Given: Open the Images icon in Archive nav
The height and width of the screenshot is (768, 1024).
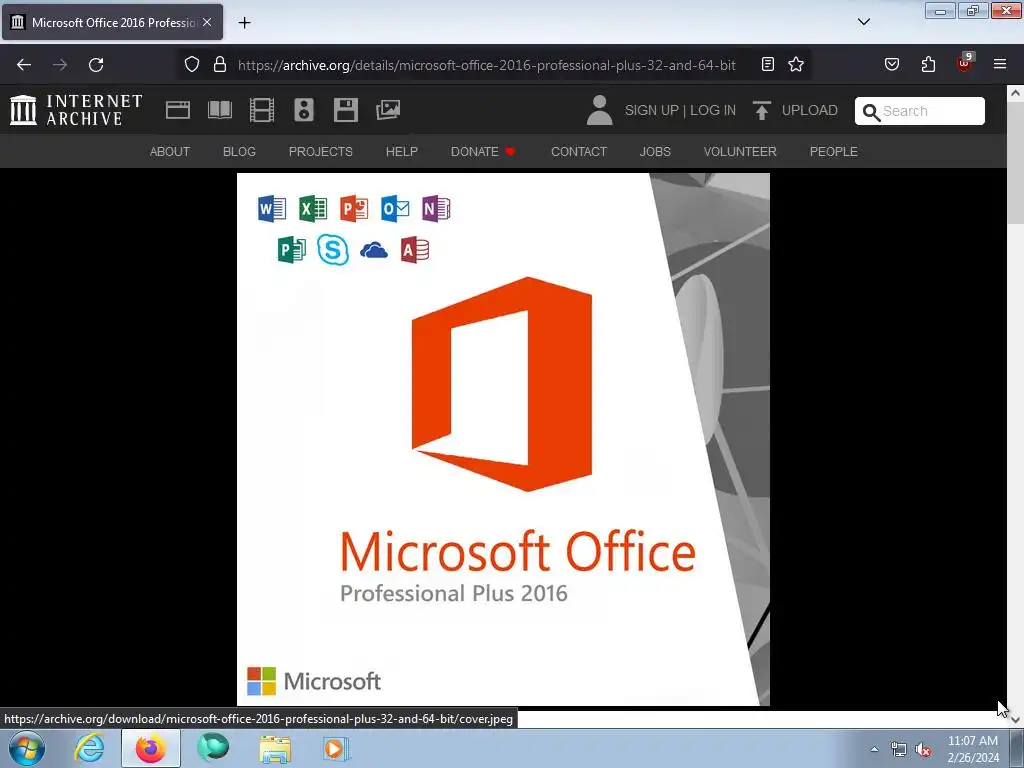Looking at the screenshot, I should tap(388, 110).
